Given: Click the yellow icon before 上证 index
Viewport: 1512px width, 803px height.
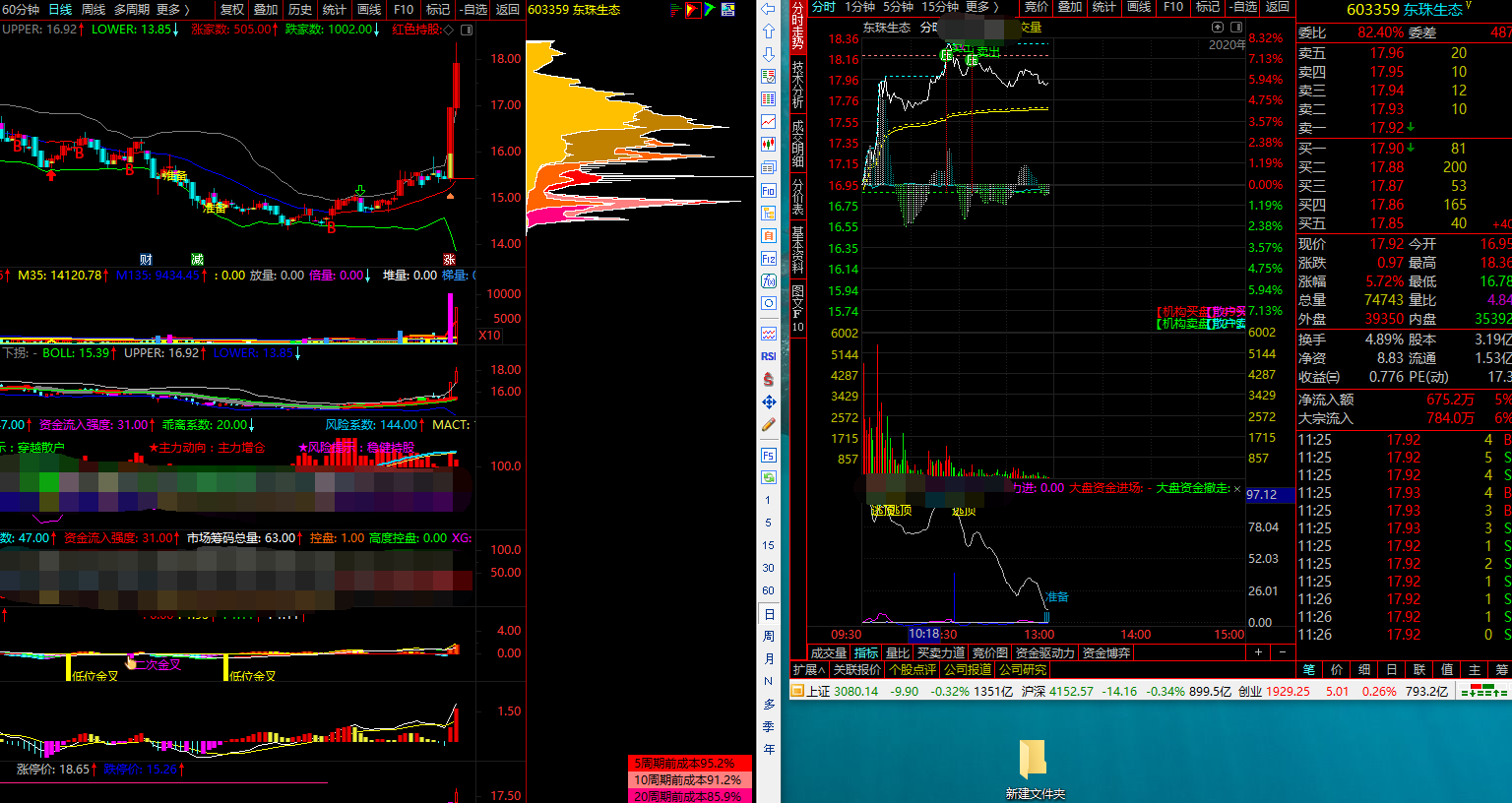Looking at the screenshot, I should (797, 691).
